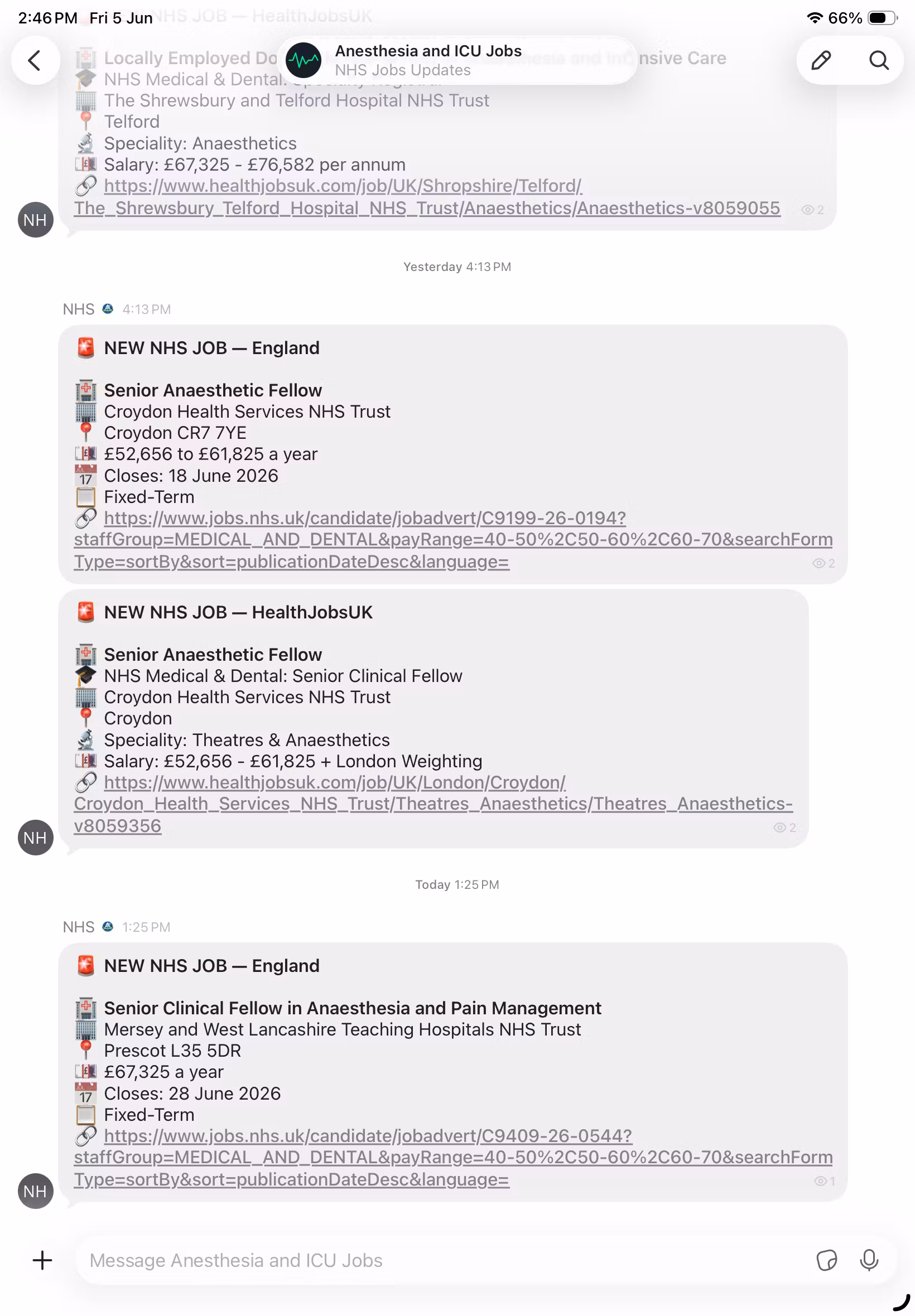This screenshot has height=1316, width=915.
Task: Start voice recording with microphone icon
Action: [x=869, y=1260]
